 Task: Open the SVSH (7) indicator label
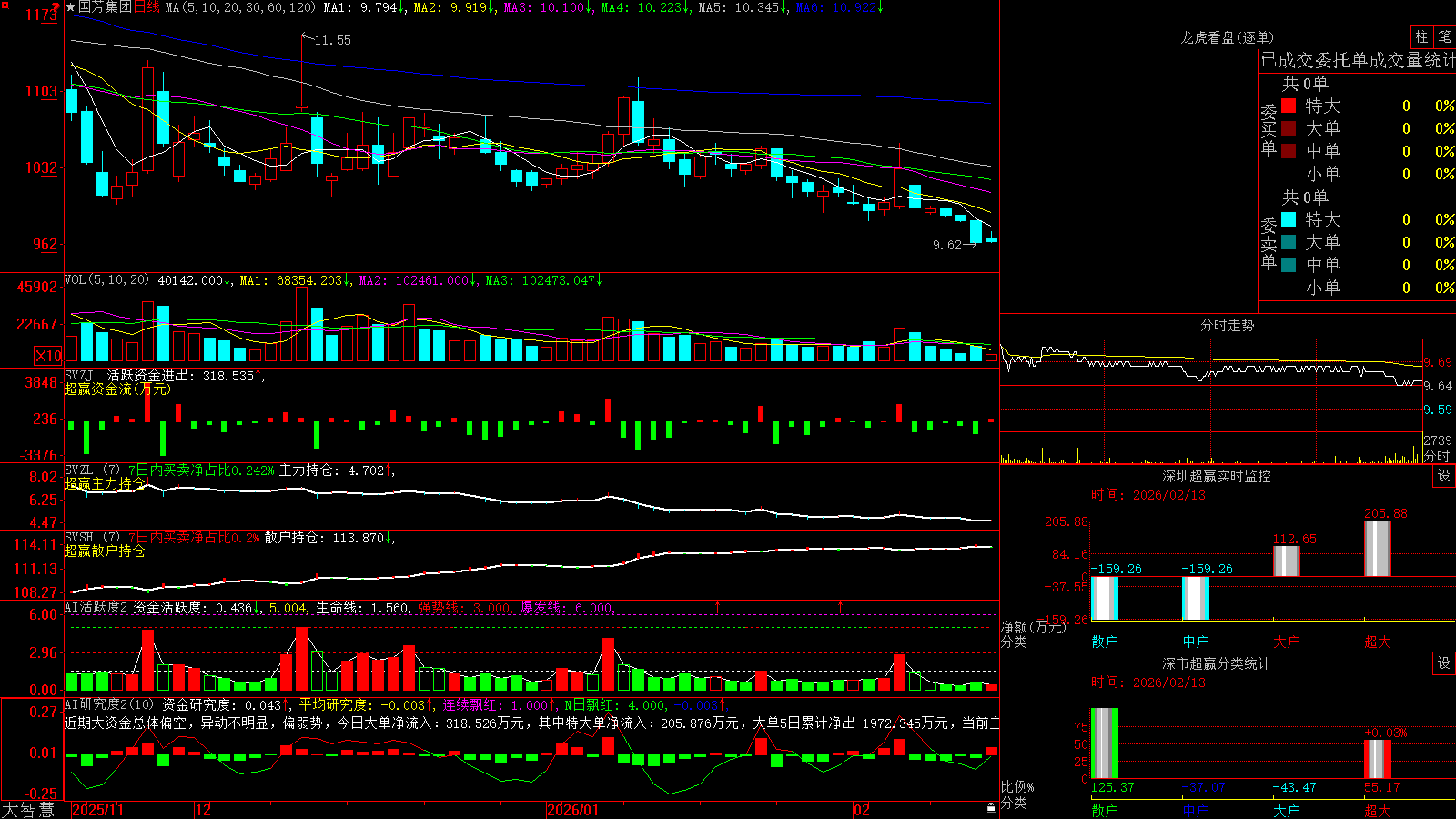point(92,537)
